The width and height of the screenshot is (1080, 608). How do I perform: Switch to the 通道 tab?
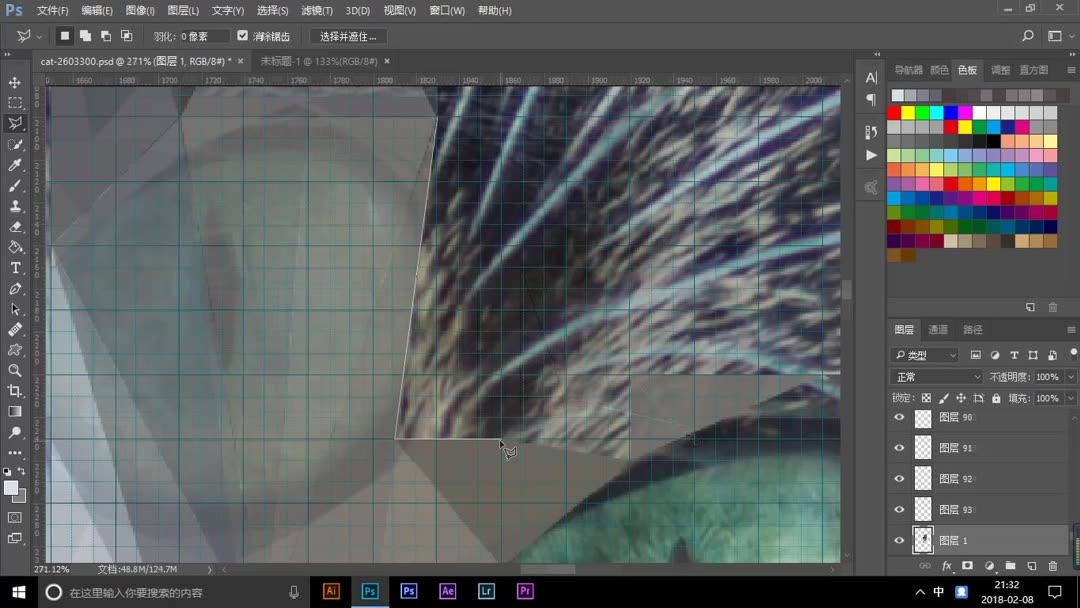(938, 329)
